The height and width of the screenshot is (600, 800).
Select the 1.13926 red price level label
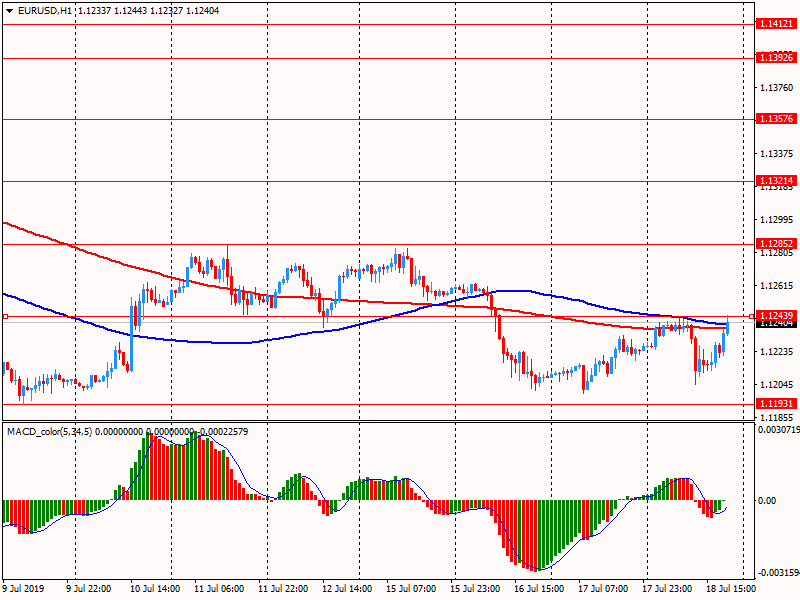776,58
